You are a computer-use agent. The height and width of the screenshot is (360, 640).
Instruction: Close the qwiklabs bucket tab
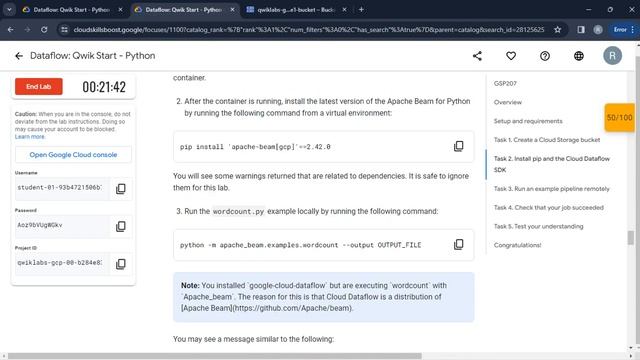[344, 9]
